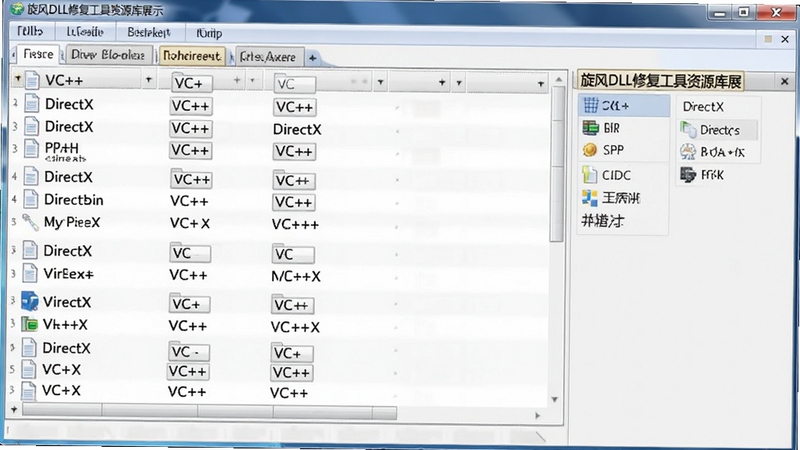Click the VC+++ cell in the My PieeX row
800x450 pixels.
295,225
